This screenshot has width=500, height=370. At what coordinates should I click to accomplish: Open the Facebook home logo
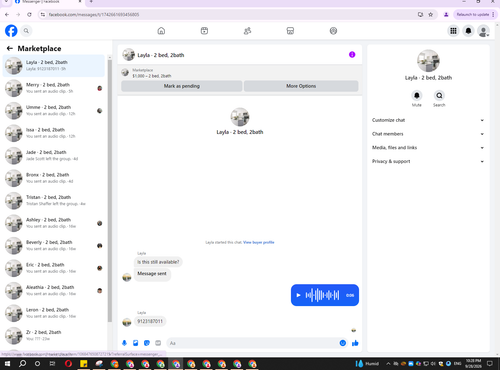pos(11,31)
